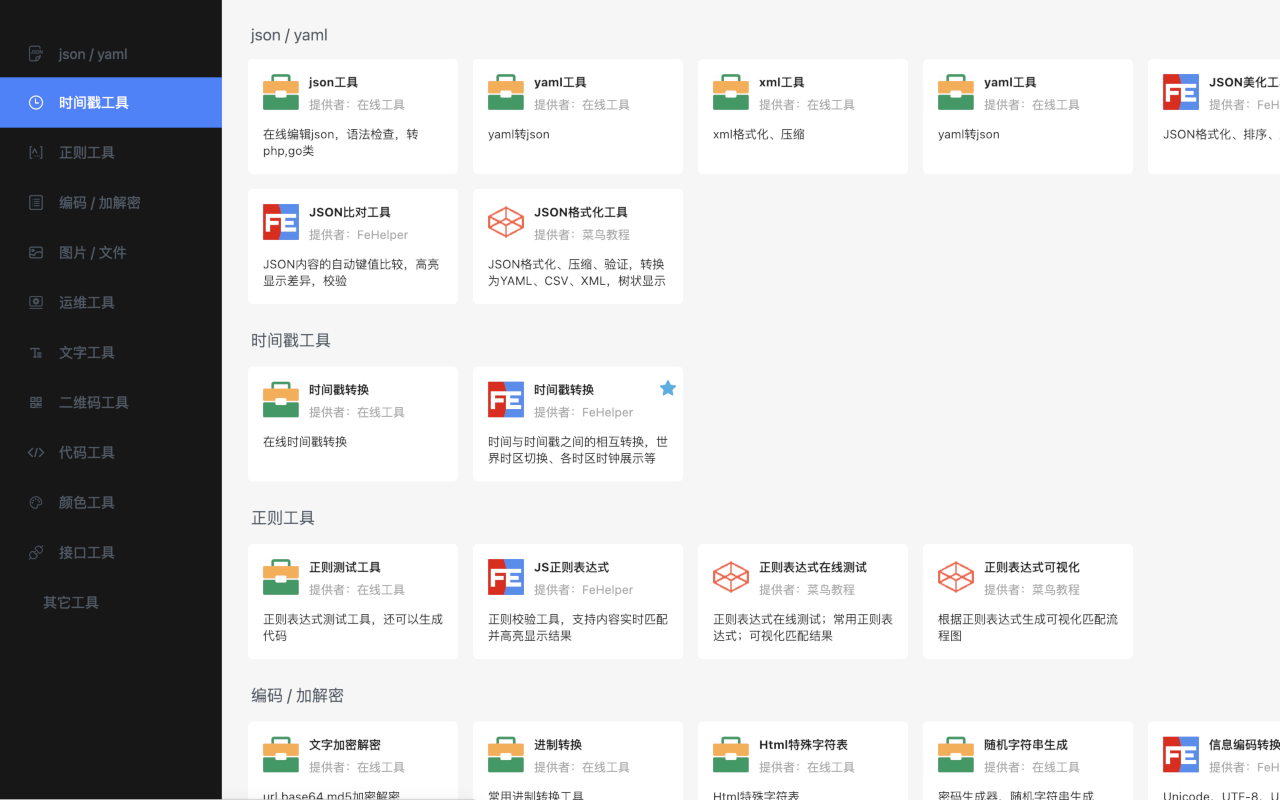Screen dimensions: 1280x800
Task: Open 二维码工具 category
Action: tap(111, 402)
